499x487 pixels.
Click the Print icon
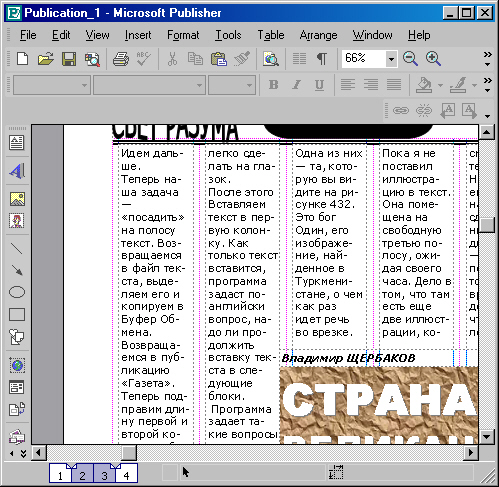121,59
